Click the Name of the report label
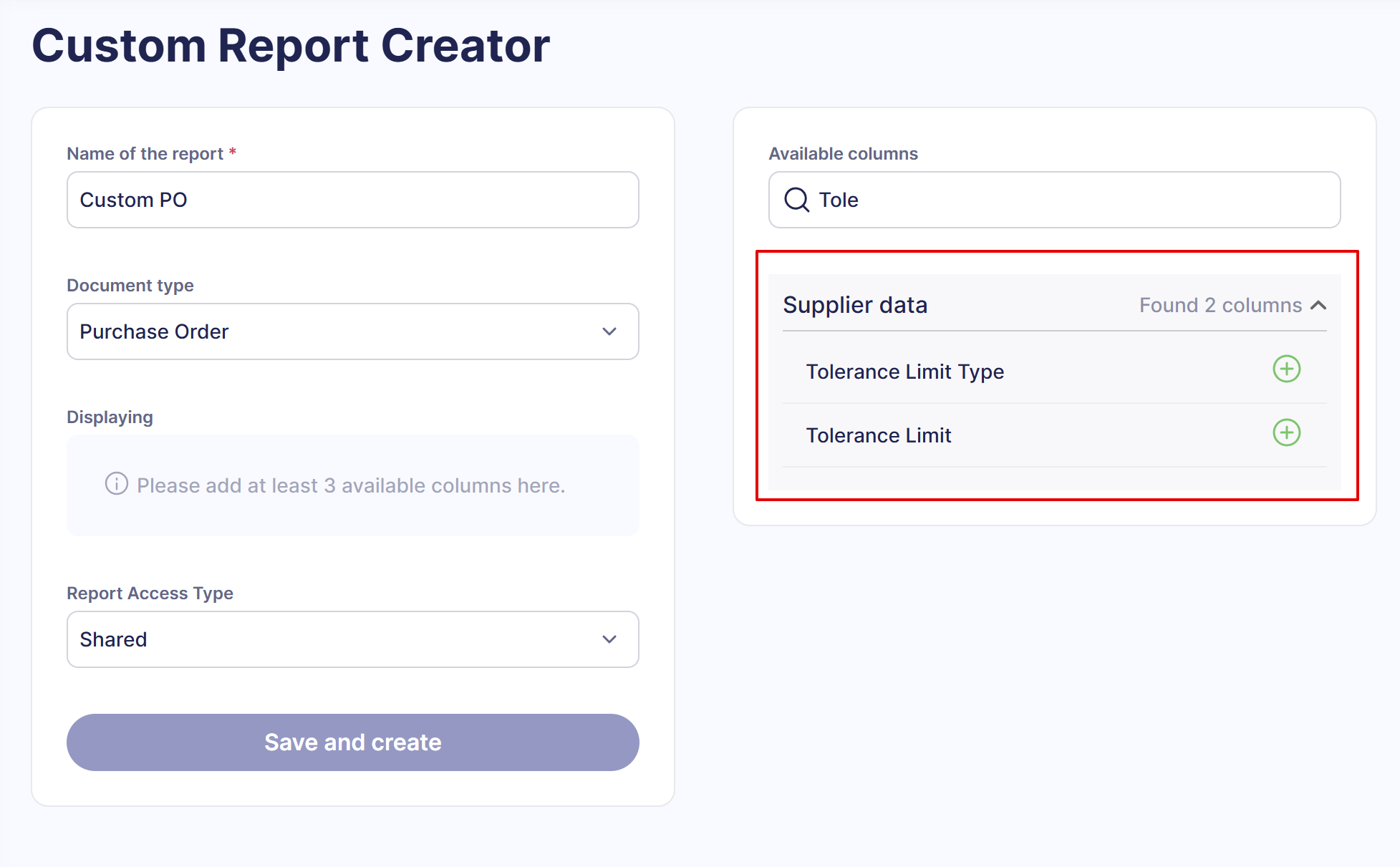 (x=145, y=154)
